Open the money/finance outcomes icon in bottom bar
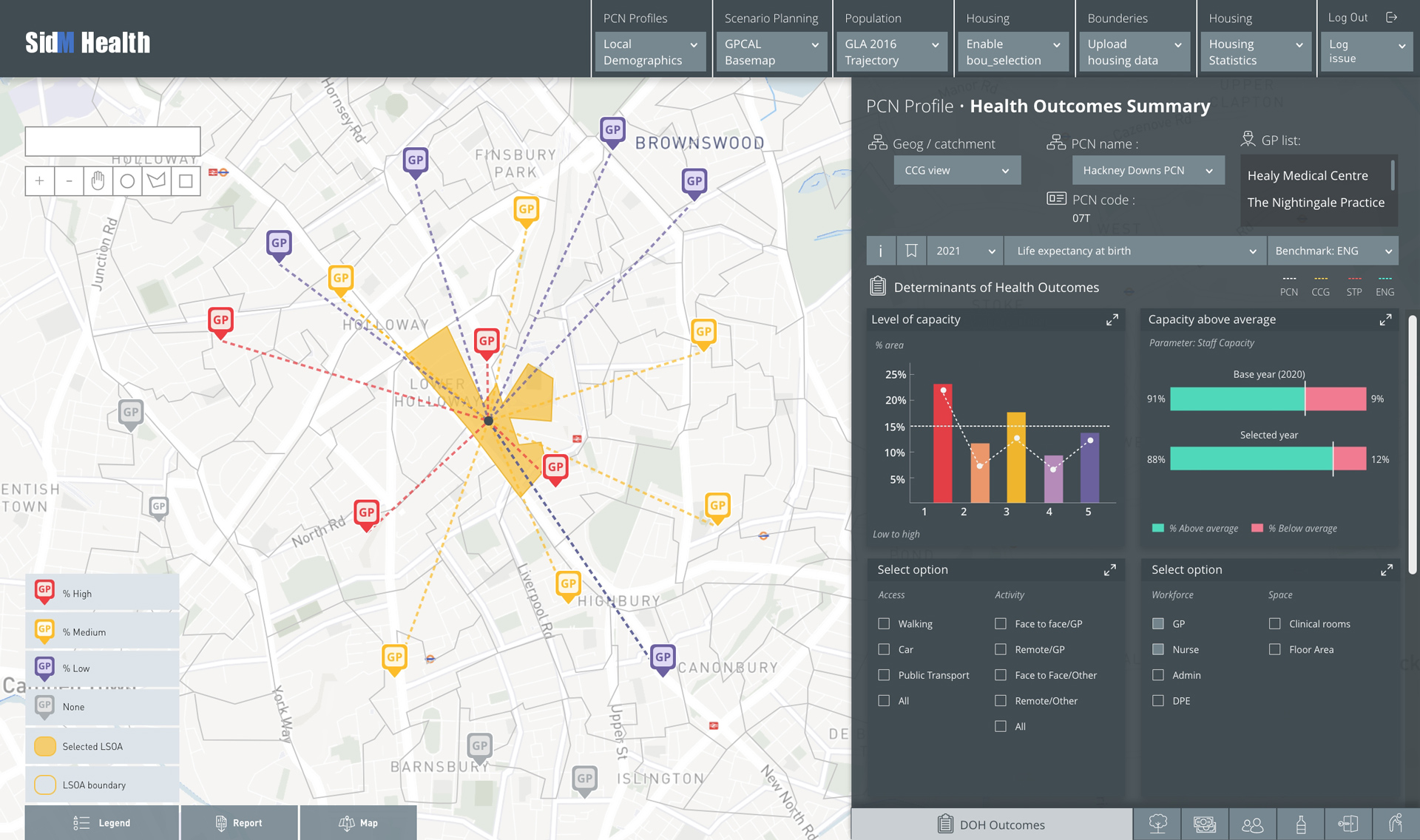Viewport: 1420px width, 840px height. pos(1205,823)
